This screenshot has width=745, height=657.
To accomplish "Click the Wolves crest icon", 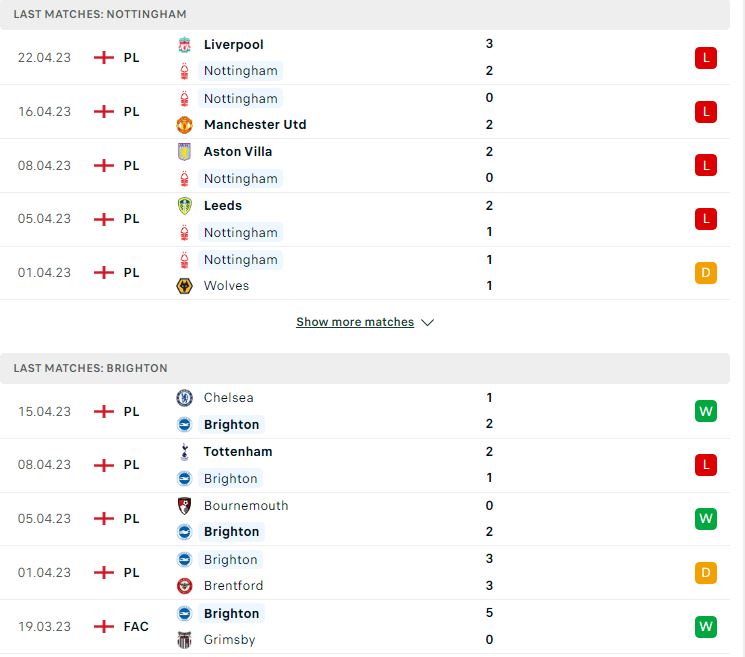I will [184, 286].
